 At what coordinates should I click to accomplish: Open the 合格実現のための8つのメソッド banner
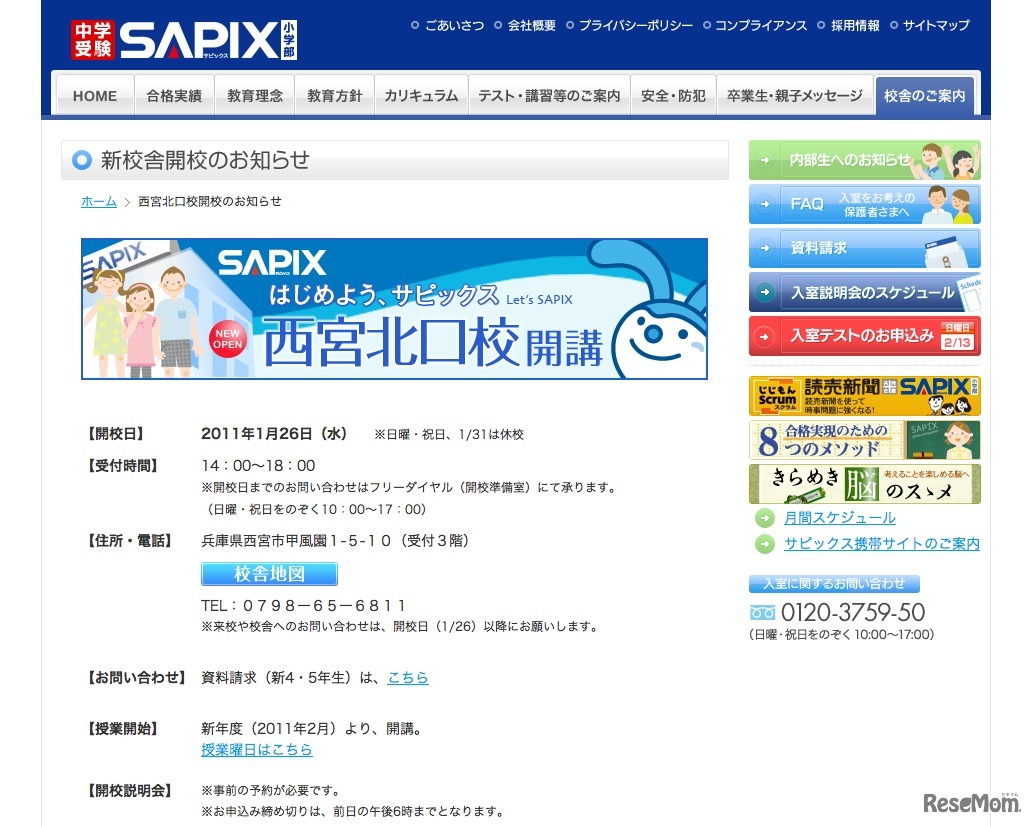[x=865, y=440]
